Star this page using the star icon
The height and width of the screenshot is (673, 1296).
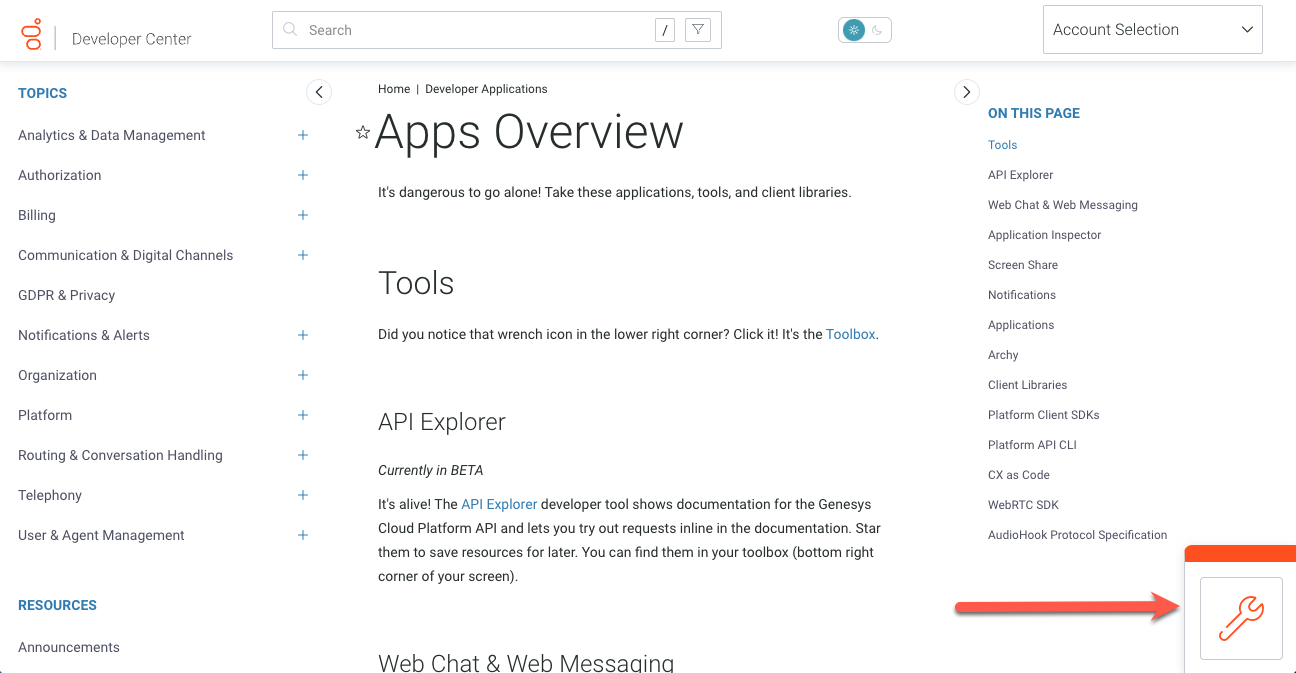362,131
